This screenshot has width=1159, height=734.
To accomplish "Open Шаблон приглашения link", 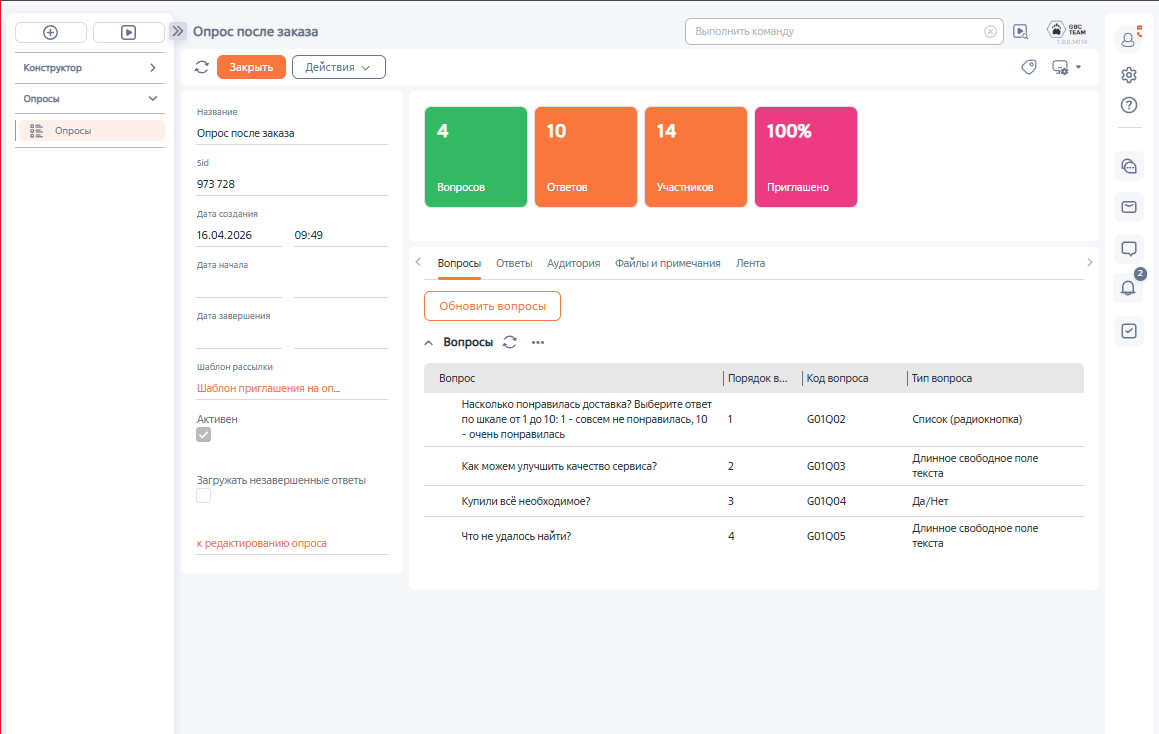I will coord(268,388).
